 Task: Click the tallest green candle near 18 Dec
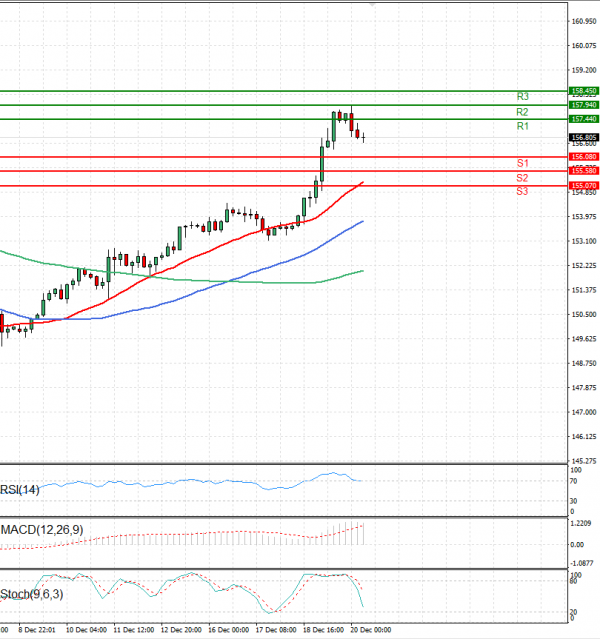[x=322, y=164]
